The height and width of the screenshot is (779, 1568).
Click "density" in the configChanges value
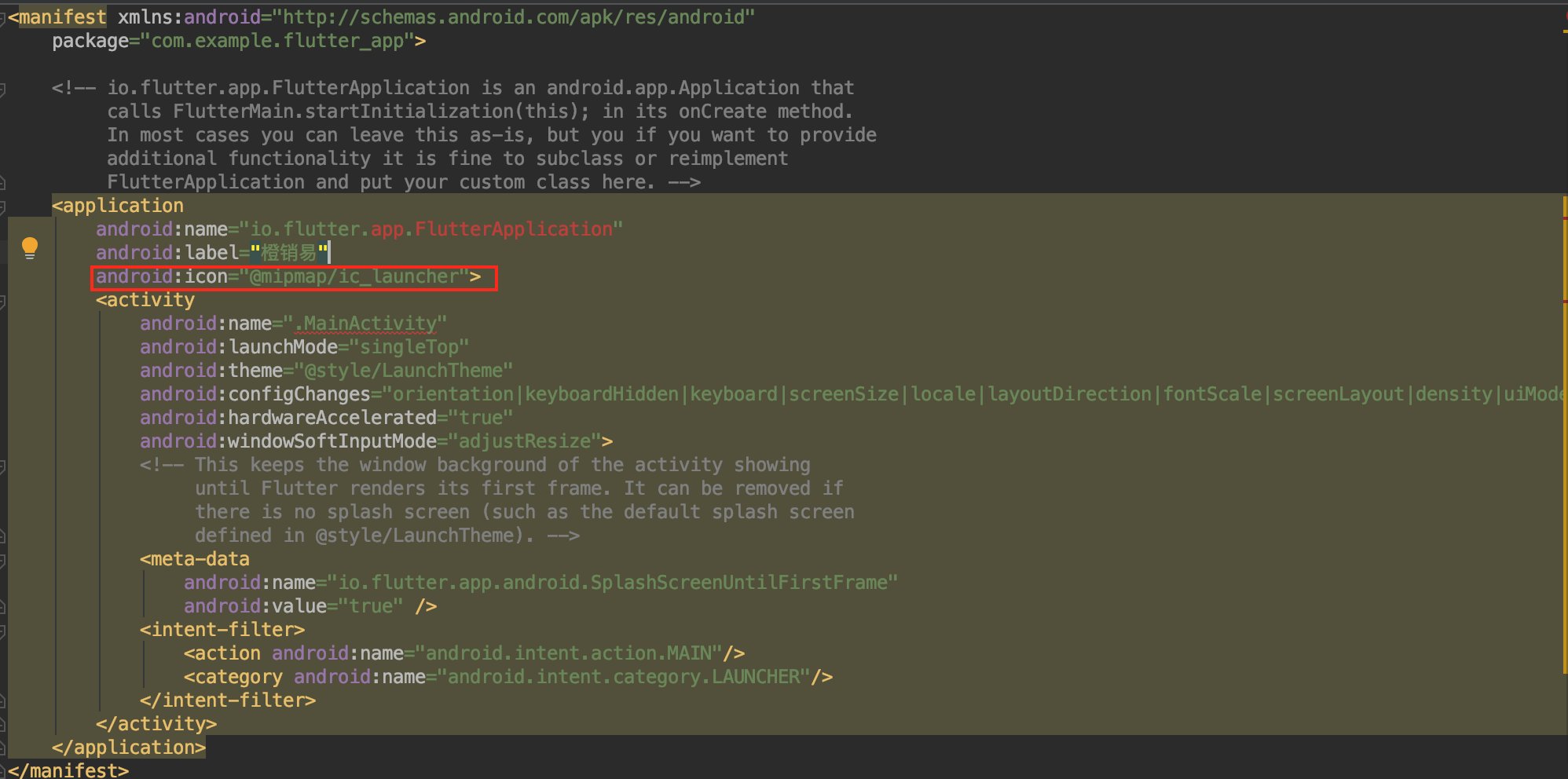tap(1454, 394)
